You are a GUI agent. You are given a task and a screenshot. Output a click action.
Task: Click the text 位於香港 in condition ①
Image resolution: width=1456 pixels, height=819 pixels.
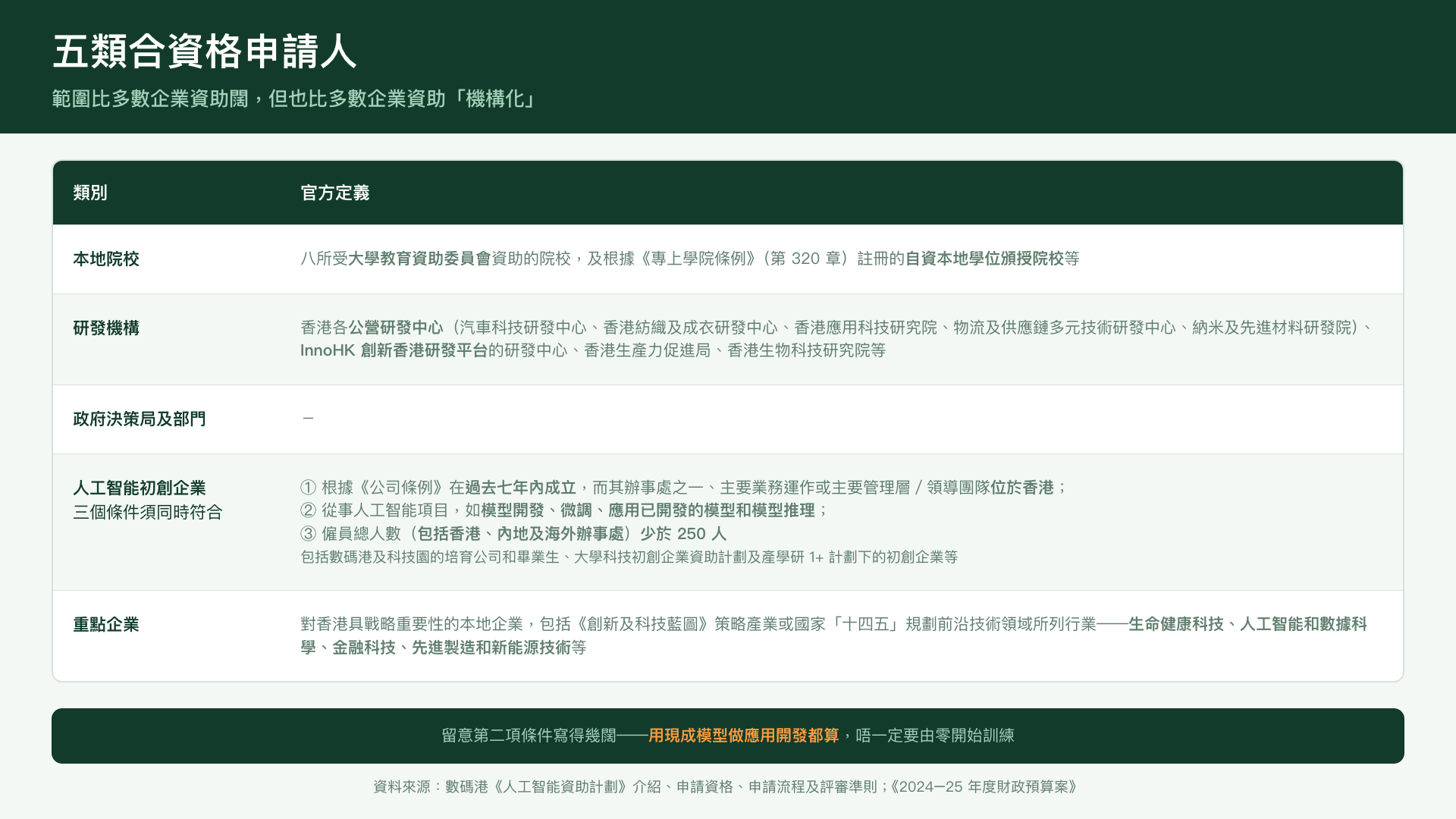(x=1022, y=488)
